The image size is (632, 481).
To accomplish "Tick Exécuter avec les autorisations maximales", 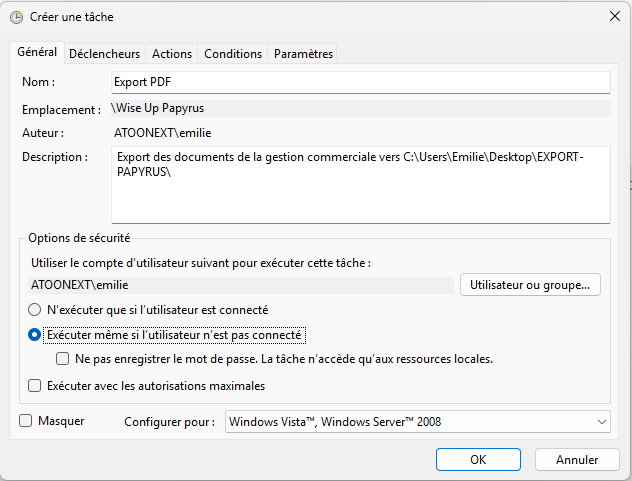I will [x=35, y=386].
